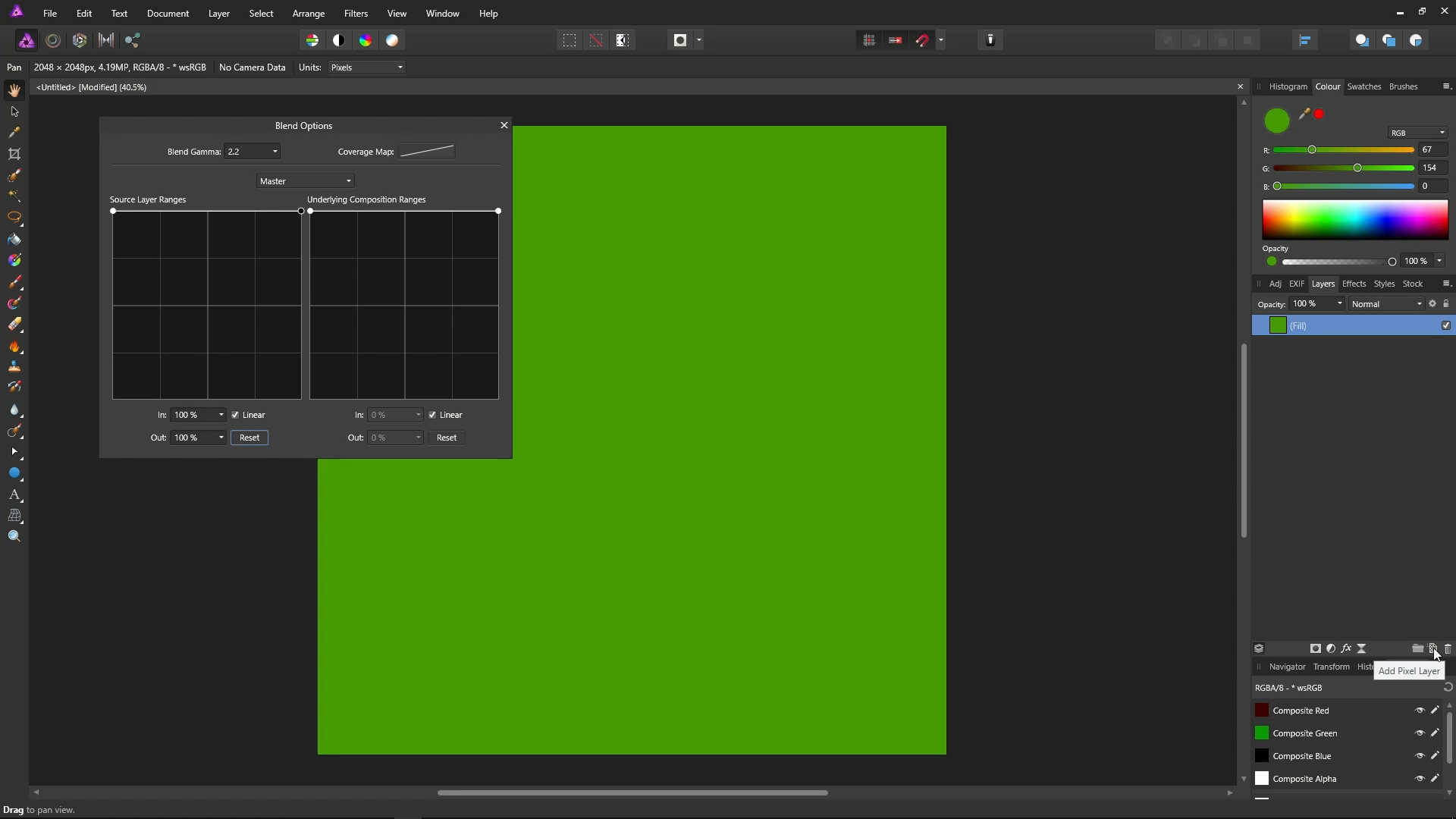Image resolution: width=1456 pixels, height=819 pixels.
Task: Select the Flood Fill bucket tool
Action: (14, 240)
